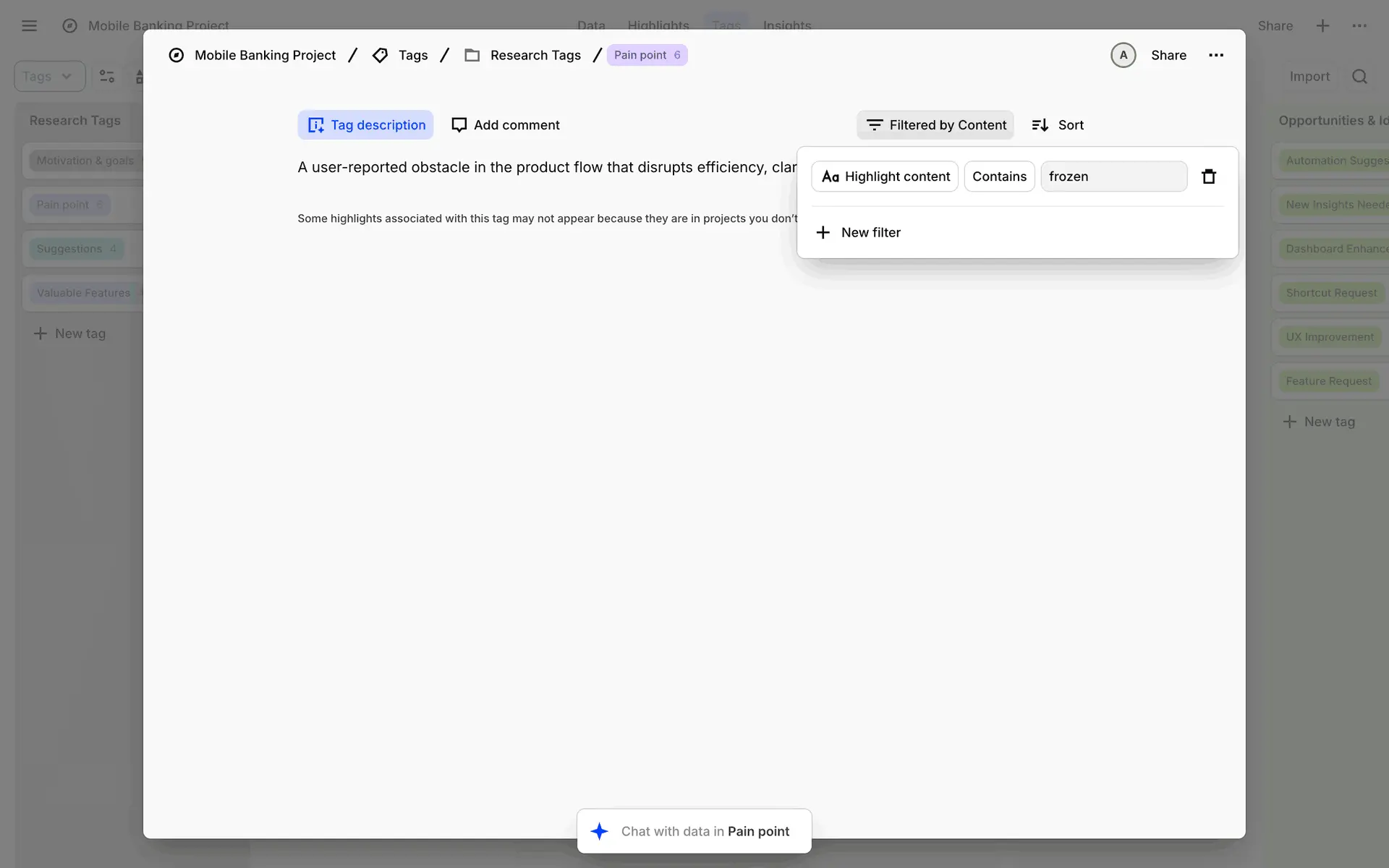Open the Research Tags folder breadcrumb
This screenshot has width=1389, height=868.
(535, 56)
